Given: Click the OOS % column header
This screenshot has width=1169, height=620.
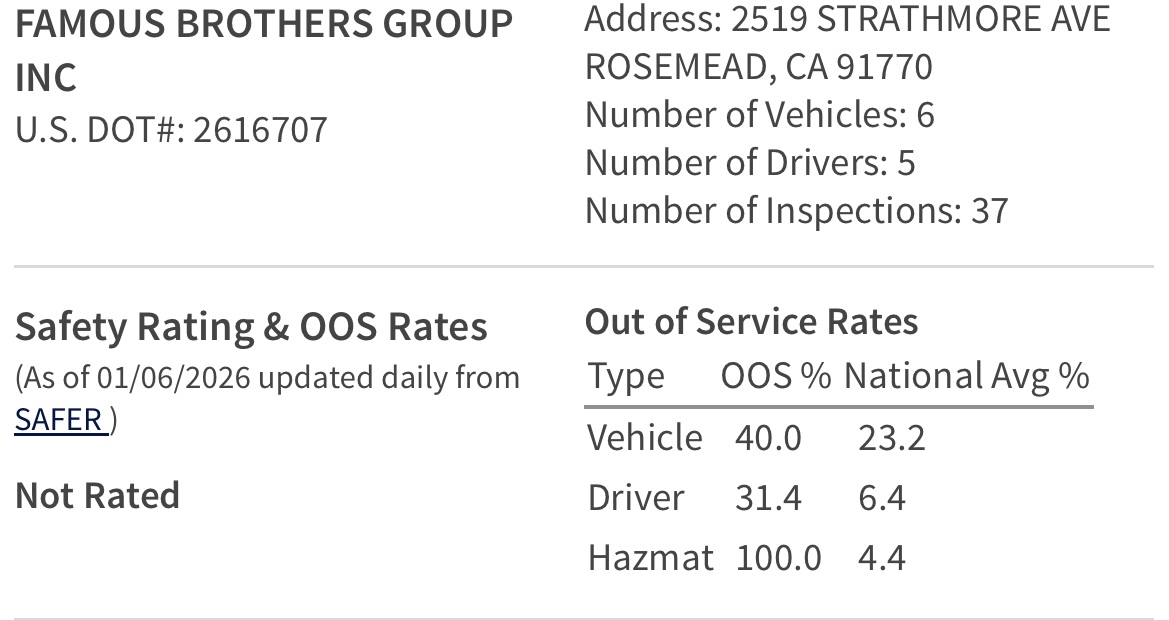Looking at the screenshot, I should tap(775, 376).
